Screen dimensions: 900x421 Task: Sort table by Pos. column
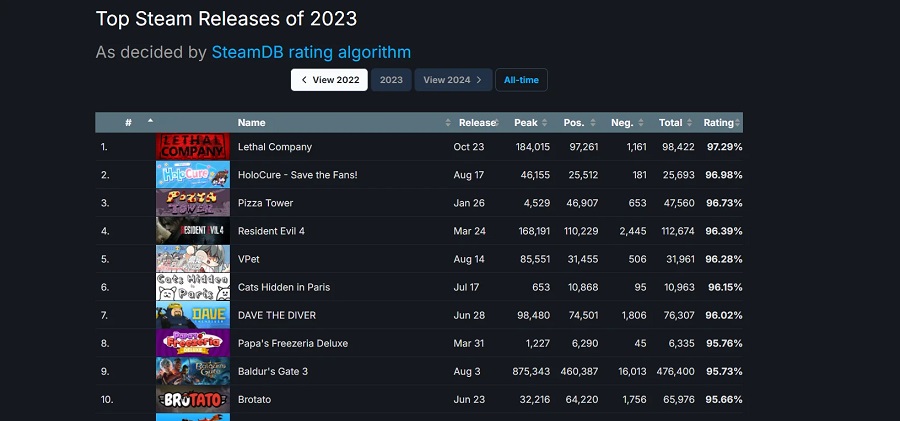[x=574, y=122]
